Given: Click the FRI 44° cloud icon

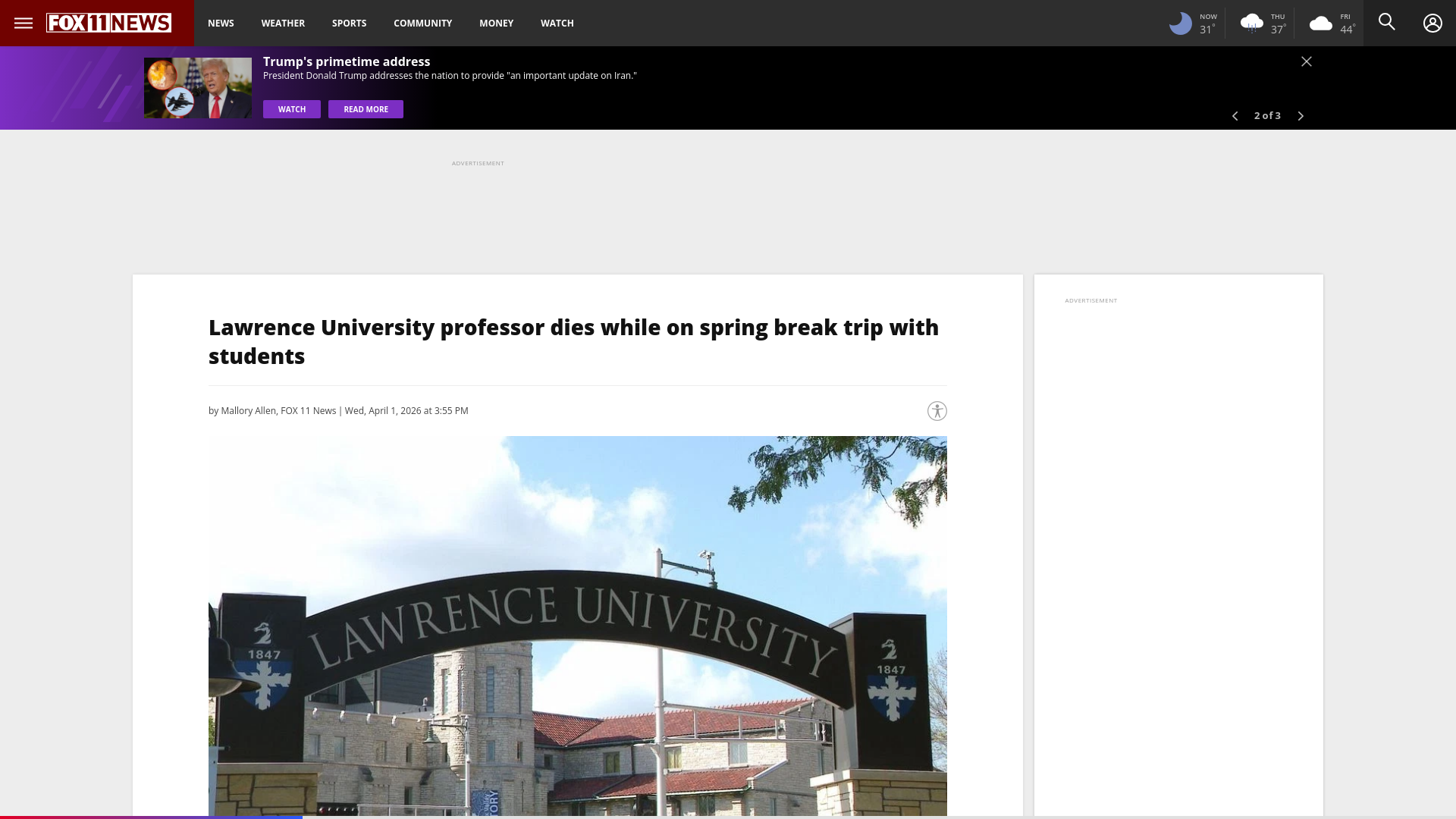Looking at the screenshot, I should (x=1320, y=24).
